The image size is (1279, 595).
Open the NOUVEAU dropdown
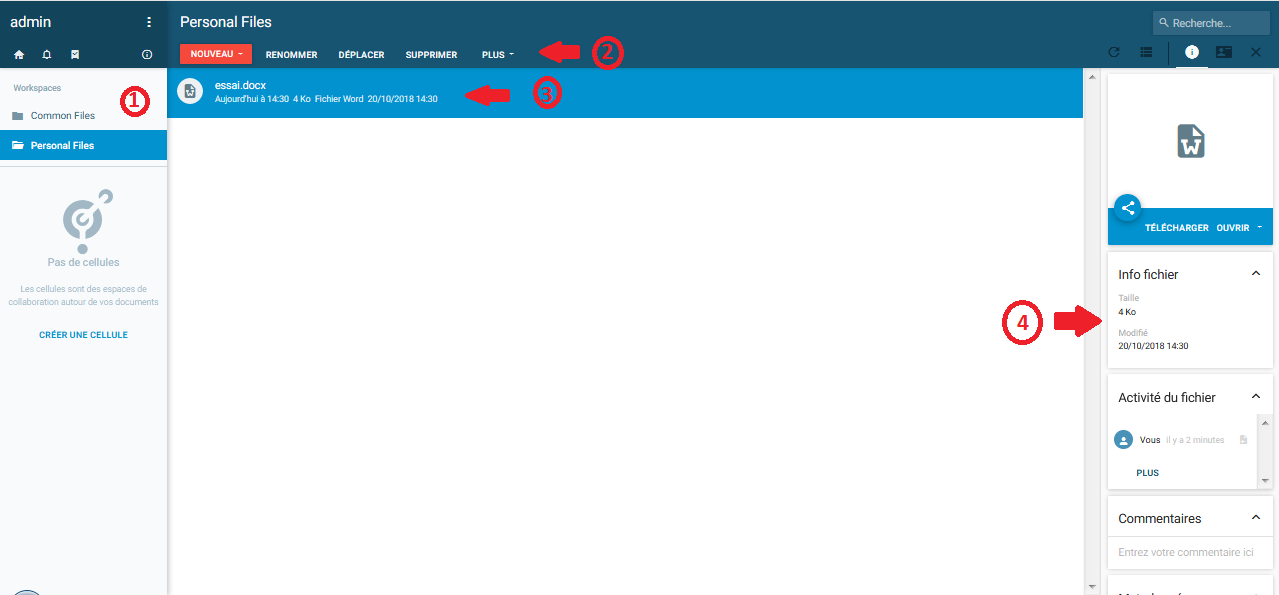(216, 54)
